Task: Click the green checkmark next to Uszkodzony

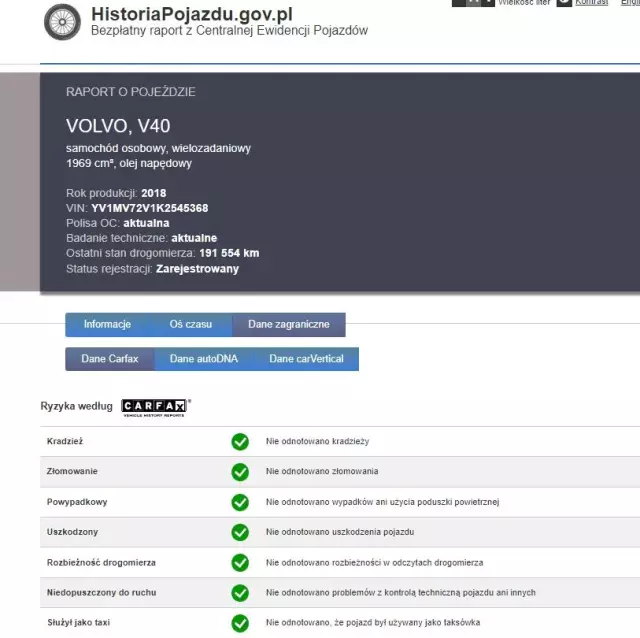Action: 240,532
